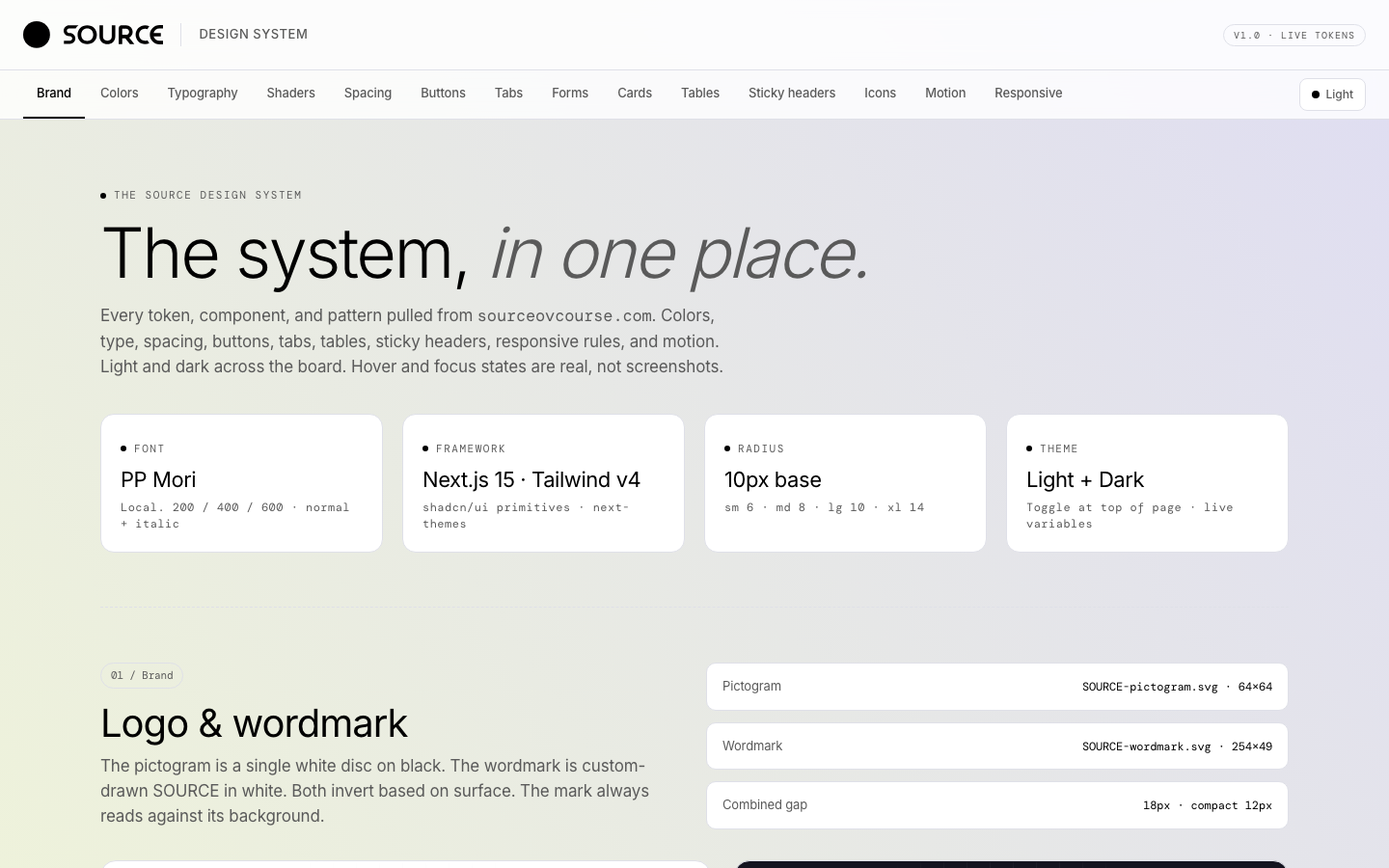1389x868 pixels.
Task: Click the V1.0 · LIVE TOKENS badge
Action: coord(1294,35)
